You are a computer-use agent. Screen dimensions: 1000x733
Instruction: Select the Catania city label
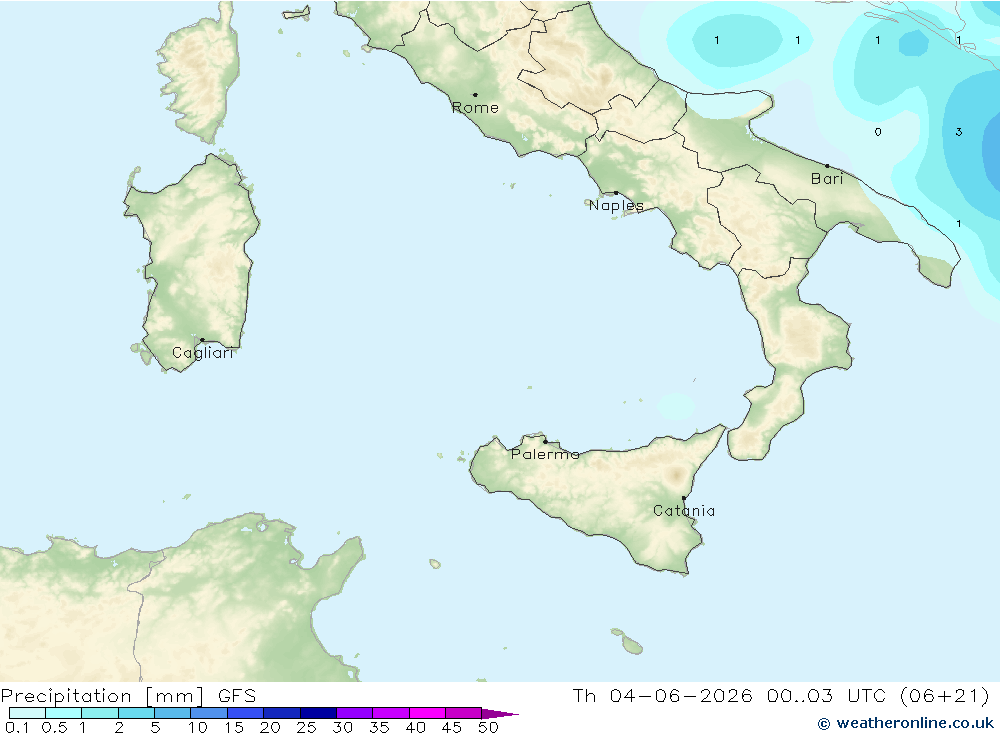coord(684,510)
